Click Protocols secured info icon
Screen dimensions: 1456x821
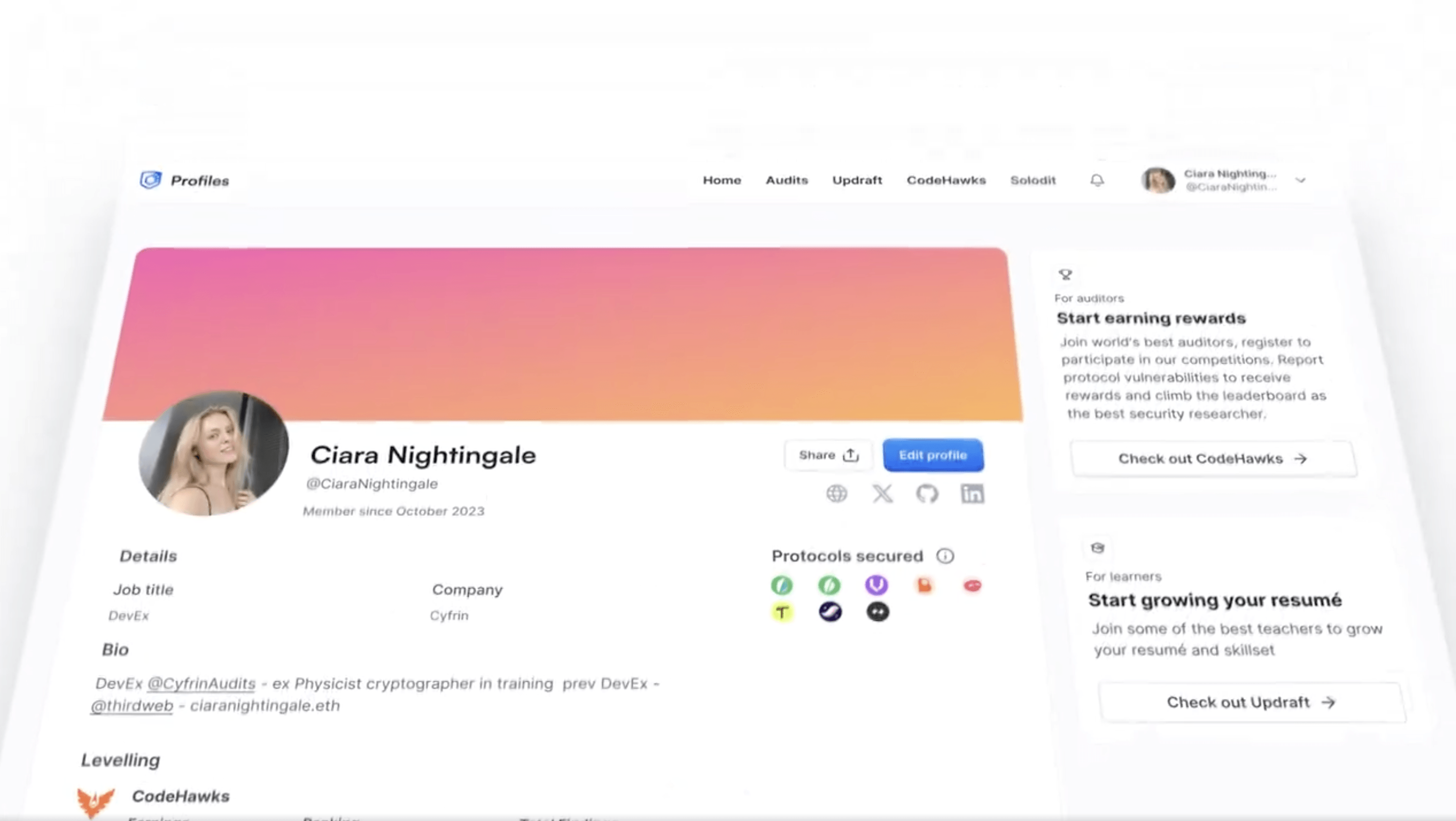pos(945,556)
